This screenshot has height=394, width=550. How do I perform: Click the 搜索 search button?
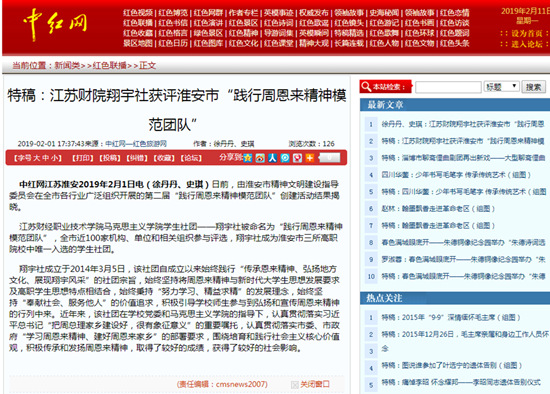pyautogui.click(x=534, y=87)
